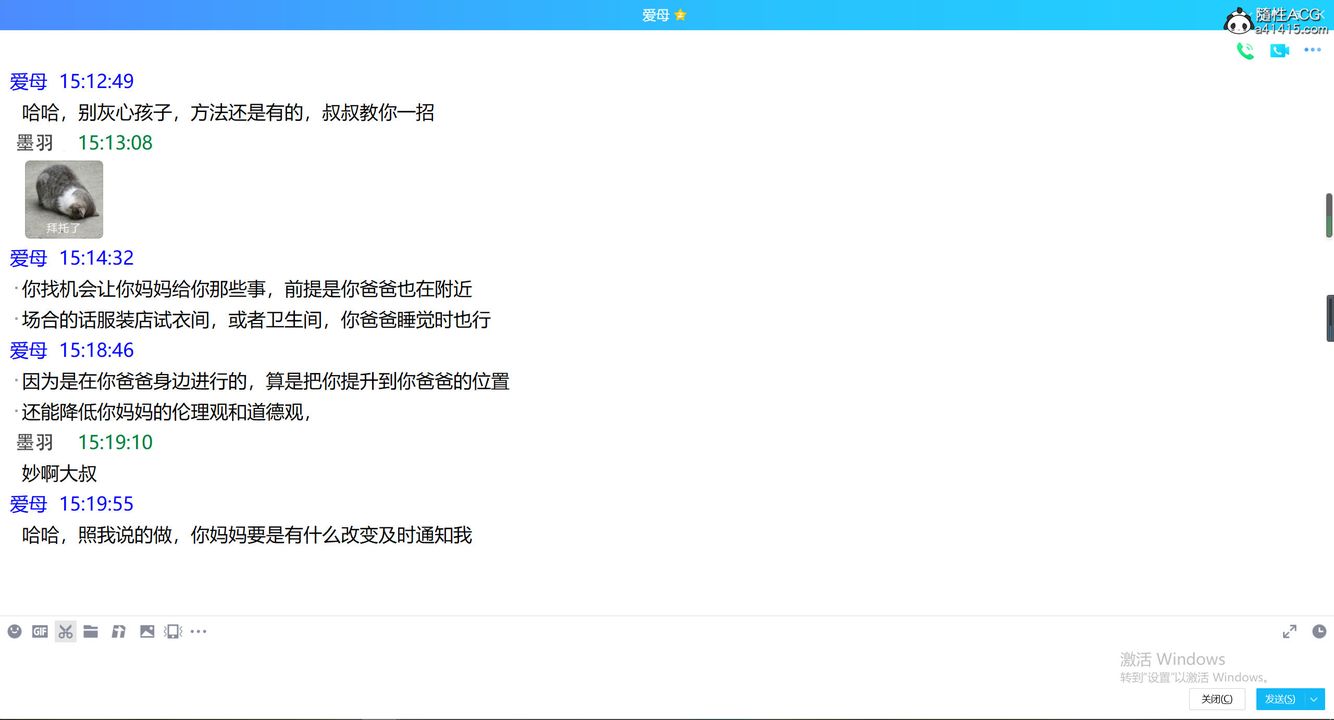This screenshot has width=1334, height=720.
Task: Open chat history via the clock icon
Action: click(1319, 631)
